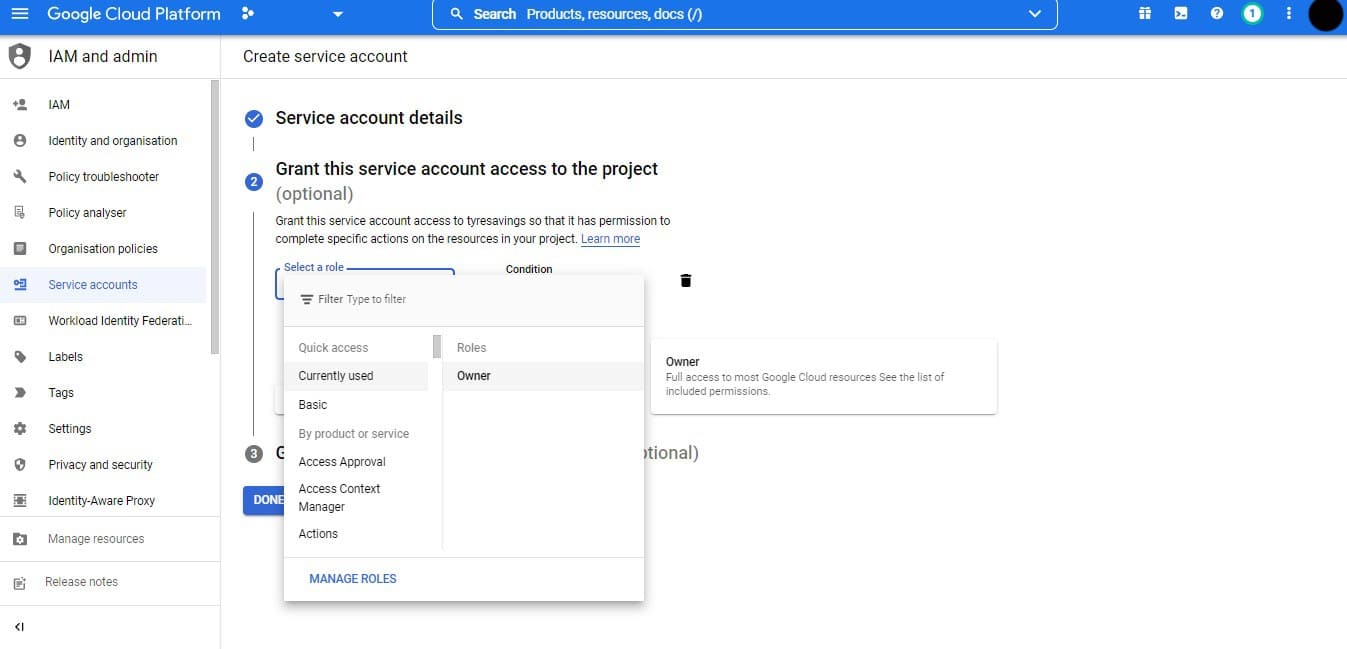Viewport: 1347px width, 649px height.
Task: Click the account profile avatar
Action: [1325, 15]
